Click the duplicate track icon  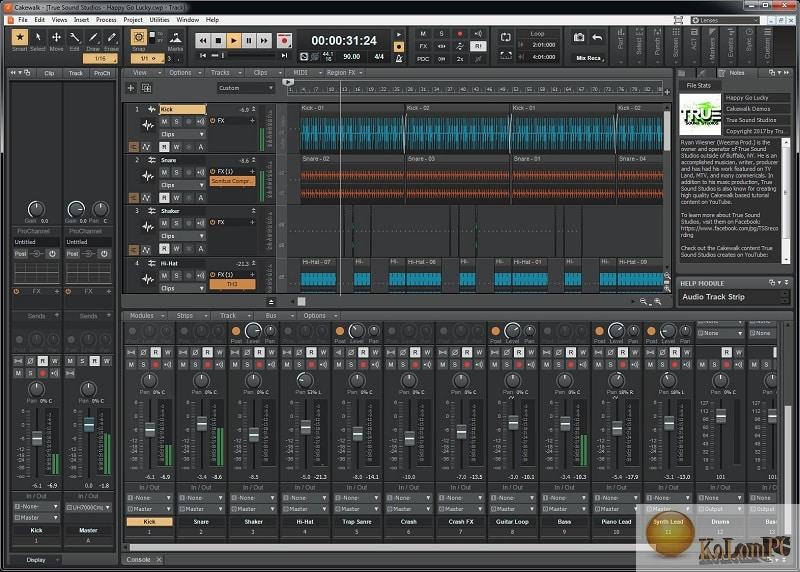(146, 88)
